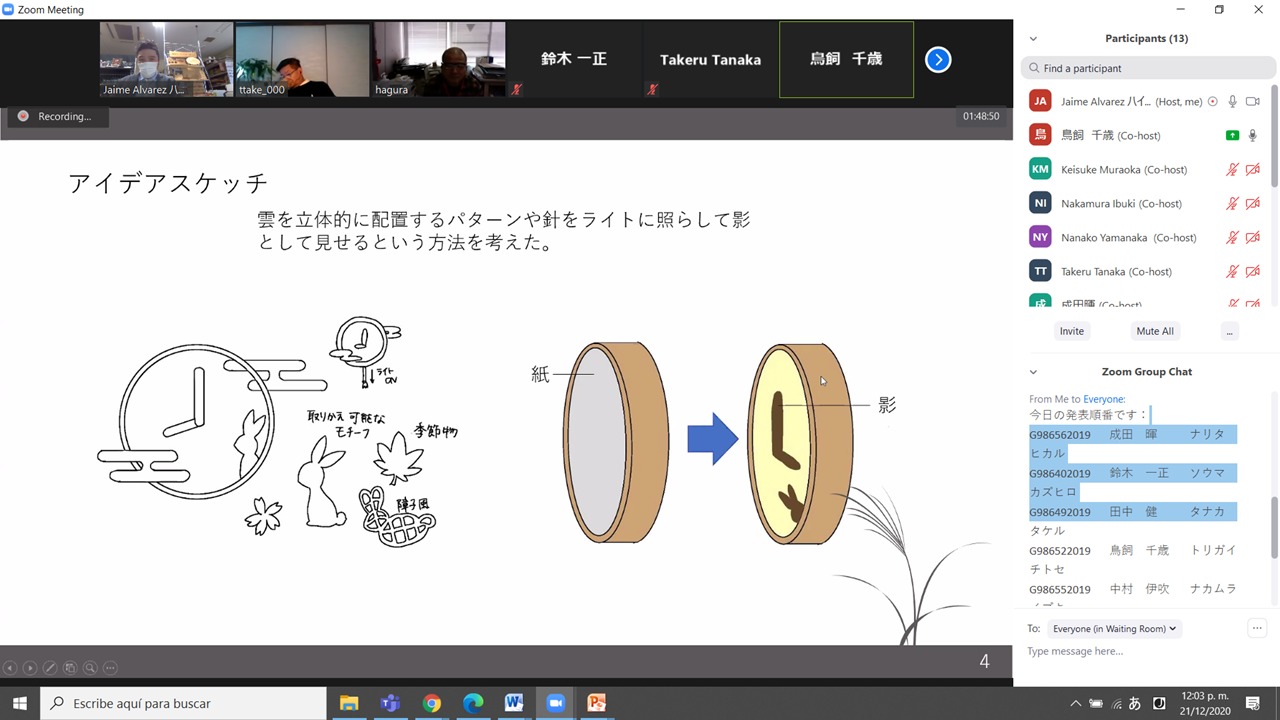The height and width of the screenshot is (720, 1280).
Task: Click the KM avatar of Keisuke Muraoka
Action: point(1040,169)
